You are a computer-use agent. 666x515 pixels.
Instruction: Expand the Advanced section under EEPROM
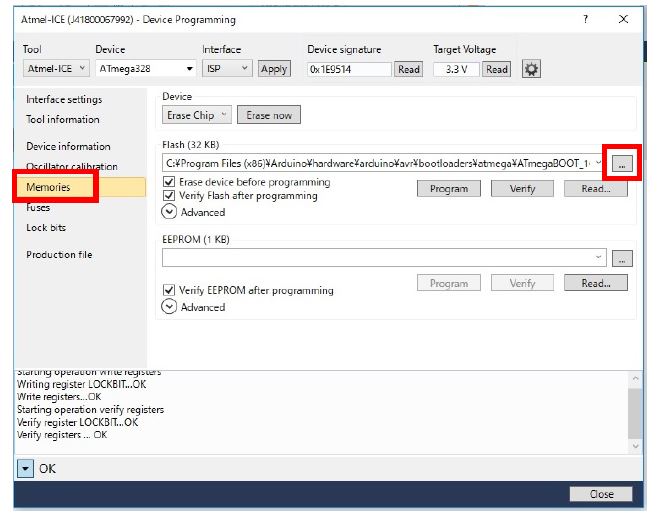coord(169,307)
